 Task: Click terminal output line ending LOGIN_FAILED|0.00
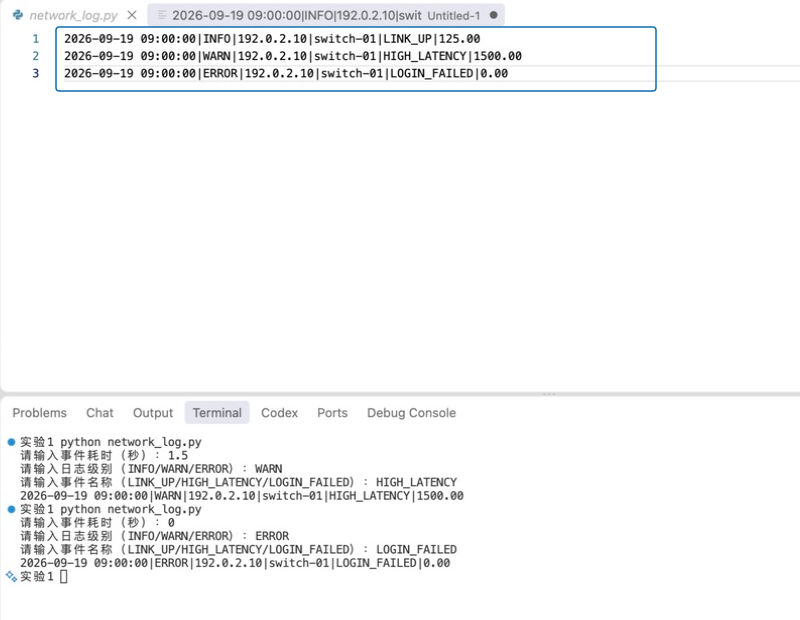point(235,563)
